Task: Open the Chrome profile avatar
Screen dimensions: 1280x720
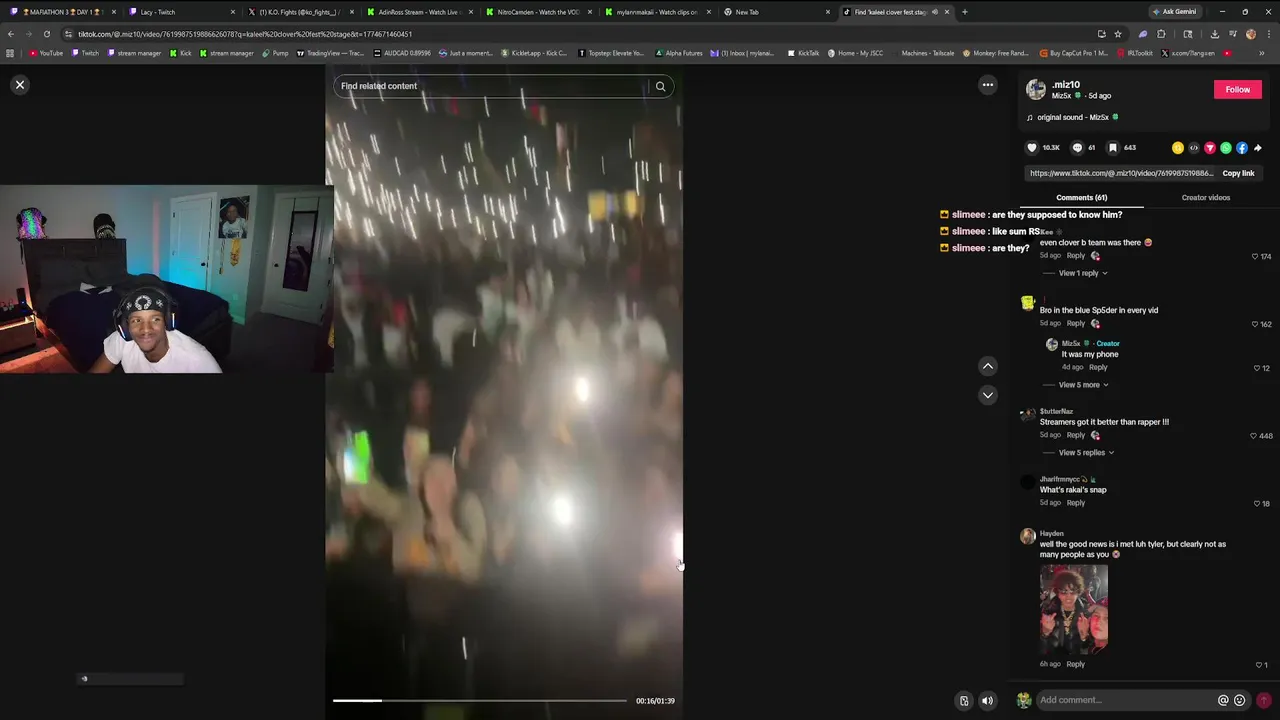Action: click(1251, 34)
